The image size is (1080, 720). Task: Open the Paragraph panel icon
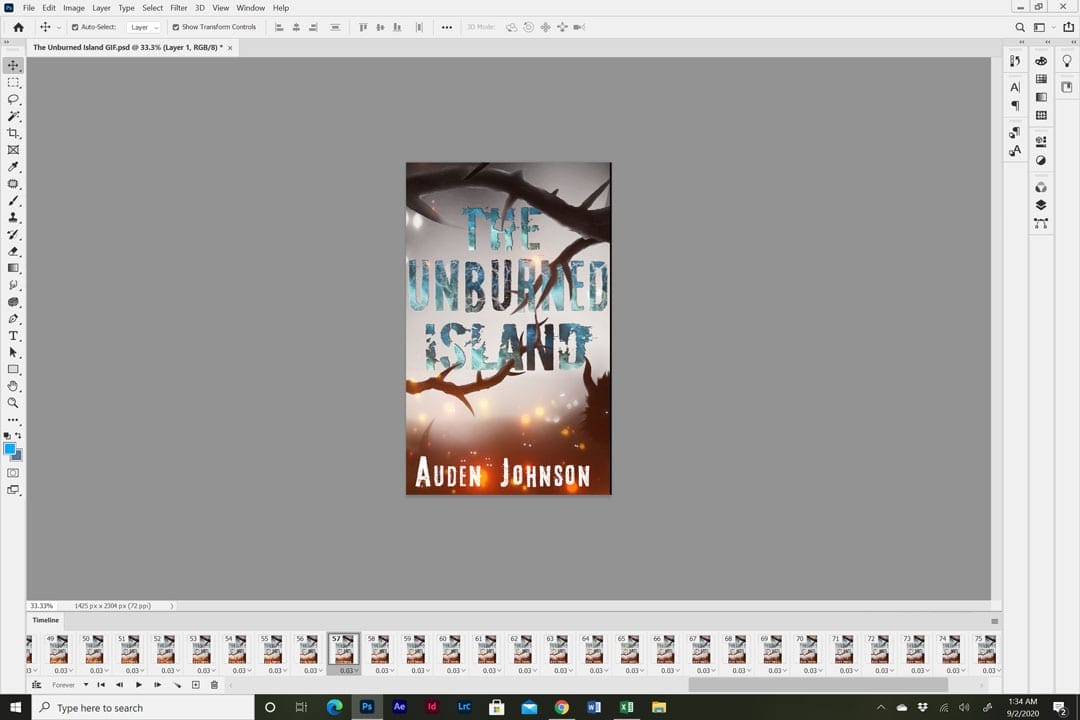pyautogui.click(x=1015, y=104)
